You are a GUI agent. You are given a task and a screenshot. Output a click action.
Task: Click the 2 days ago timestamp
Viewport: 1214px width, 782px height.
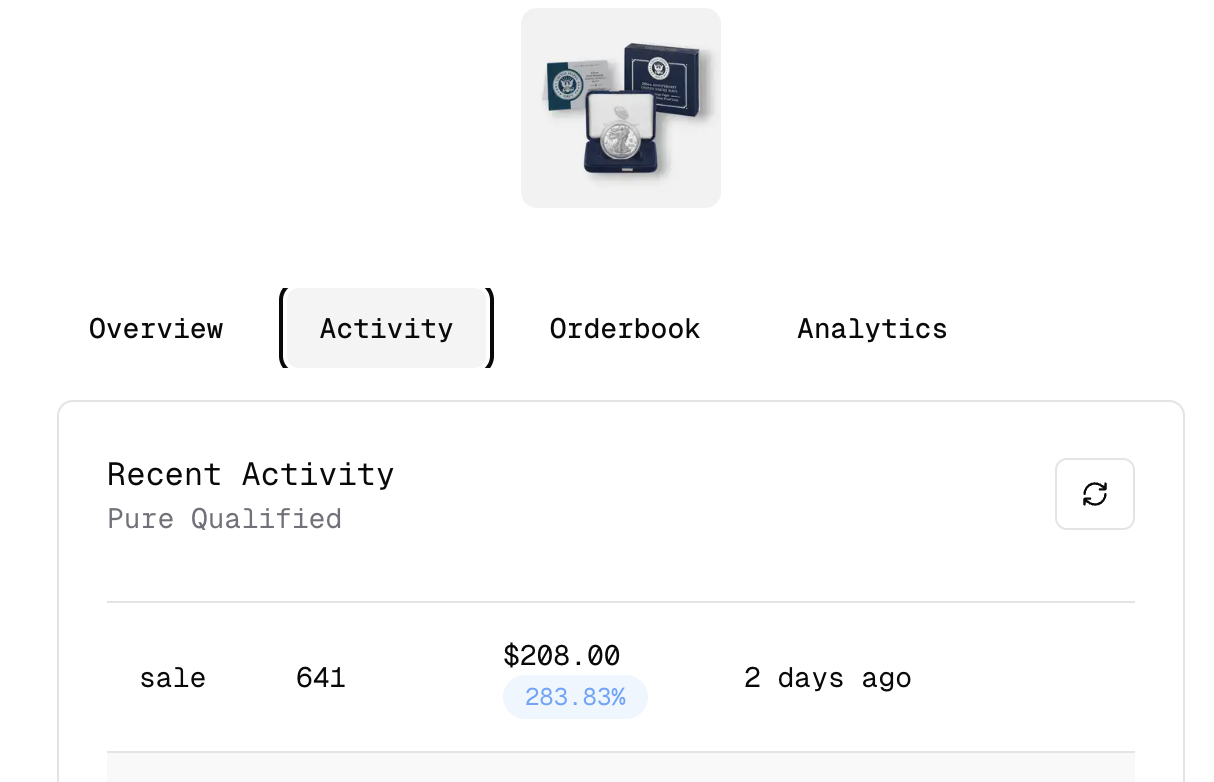(x=828, y=678)
